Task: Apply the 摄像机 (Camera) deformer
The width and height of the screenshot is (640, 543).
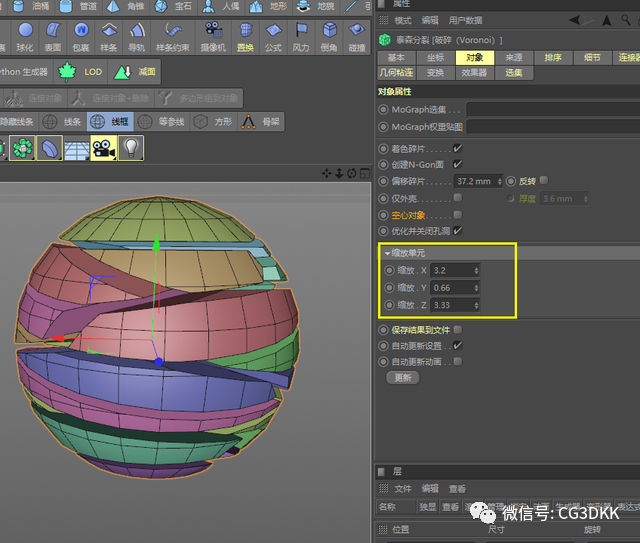Action: click(x=213, y=37)
